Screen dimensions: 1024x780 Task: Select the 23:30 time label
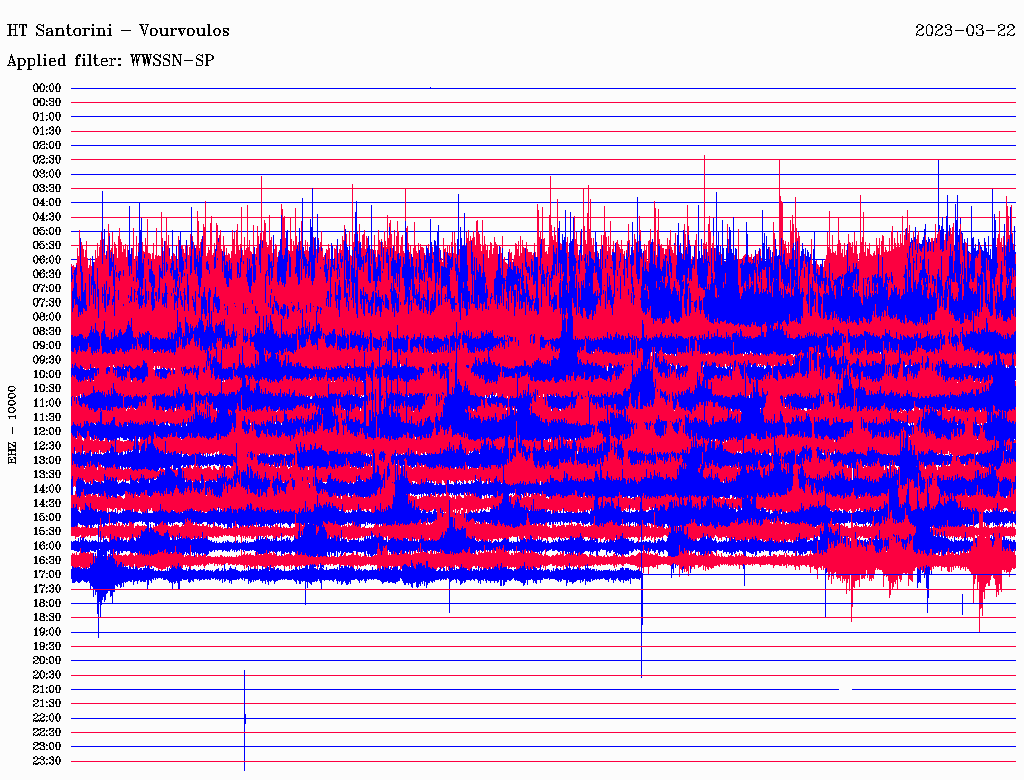point(47,761)
